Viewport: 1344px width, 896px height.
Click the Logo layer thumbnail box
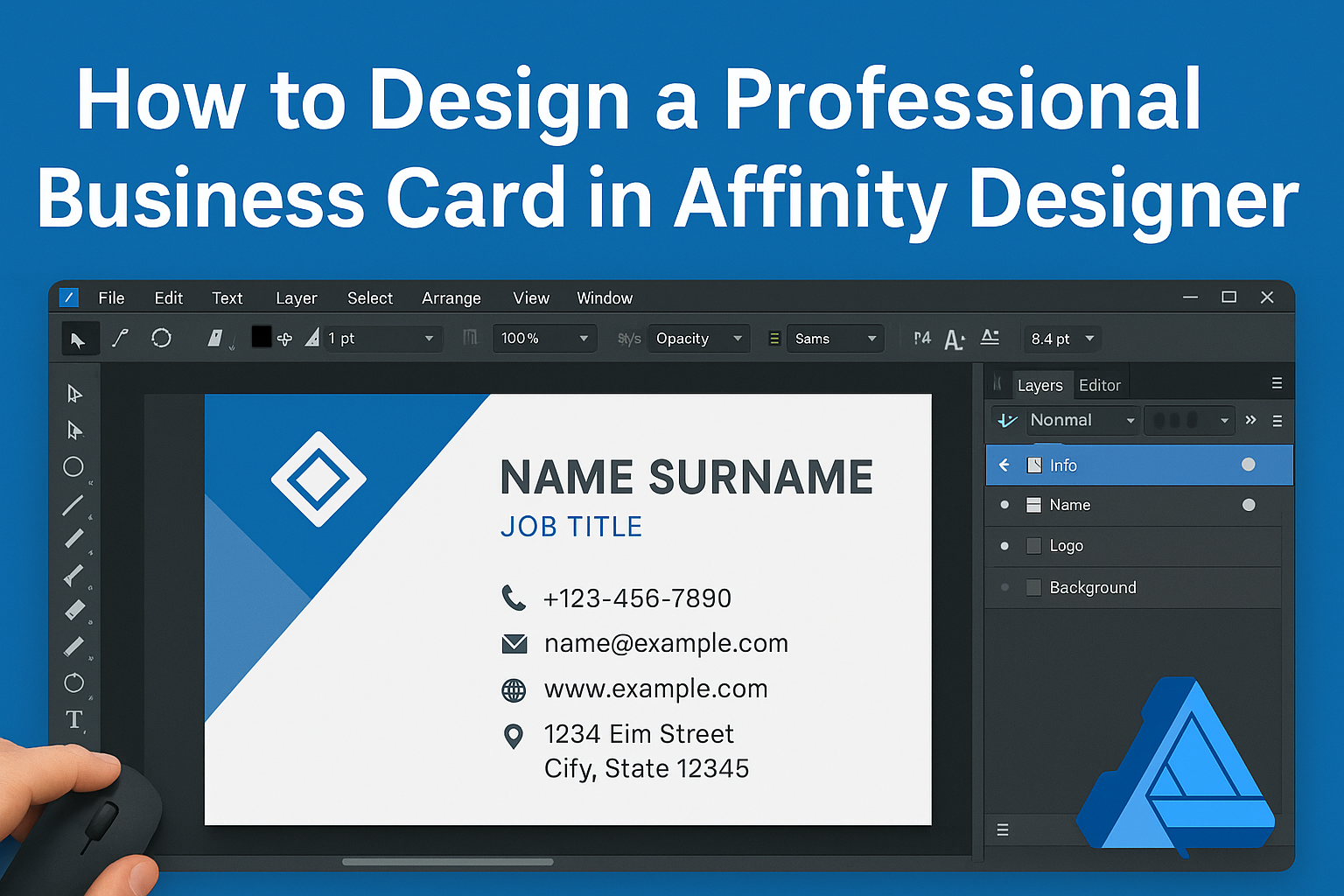click(1033, 546)
